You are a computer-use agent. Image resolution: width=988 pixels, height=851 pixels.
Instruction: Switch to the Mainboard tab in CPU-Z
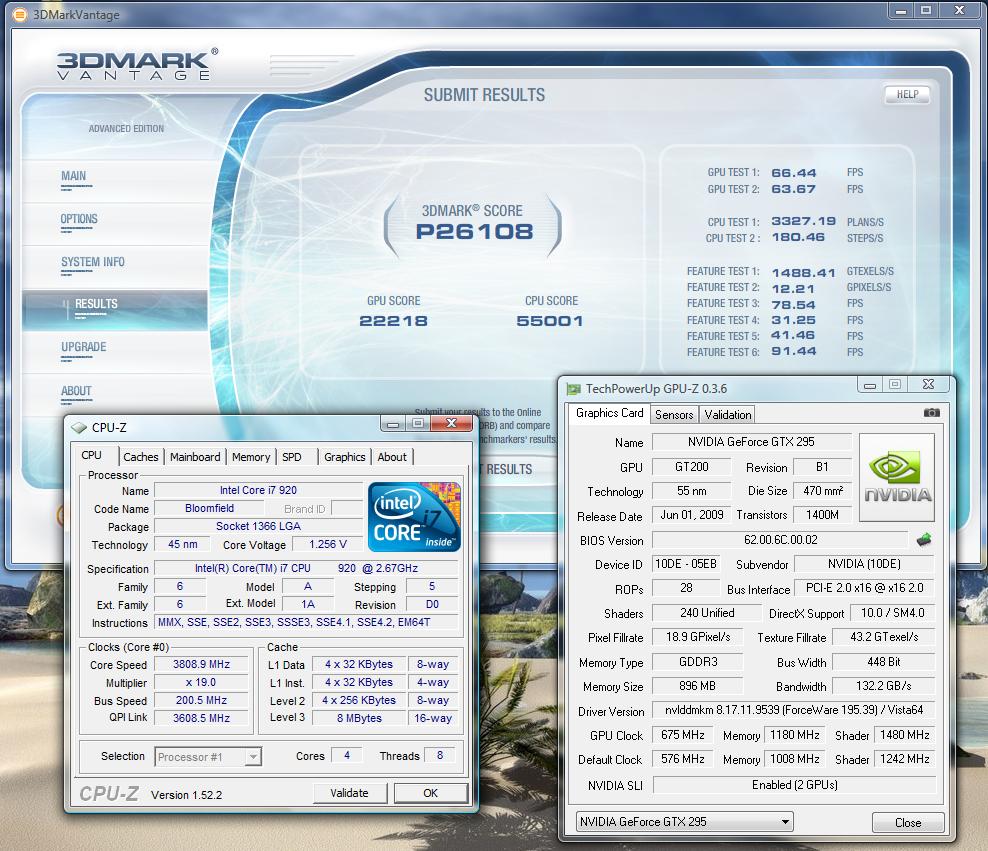click(195, 457)
